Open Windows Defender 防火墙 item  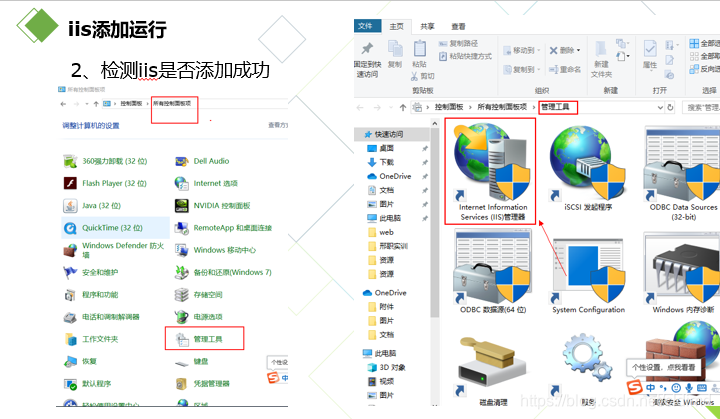113,250
